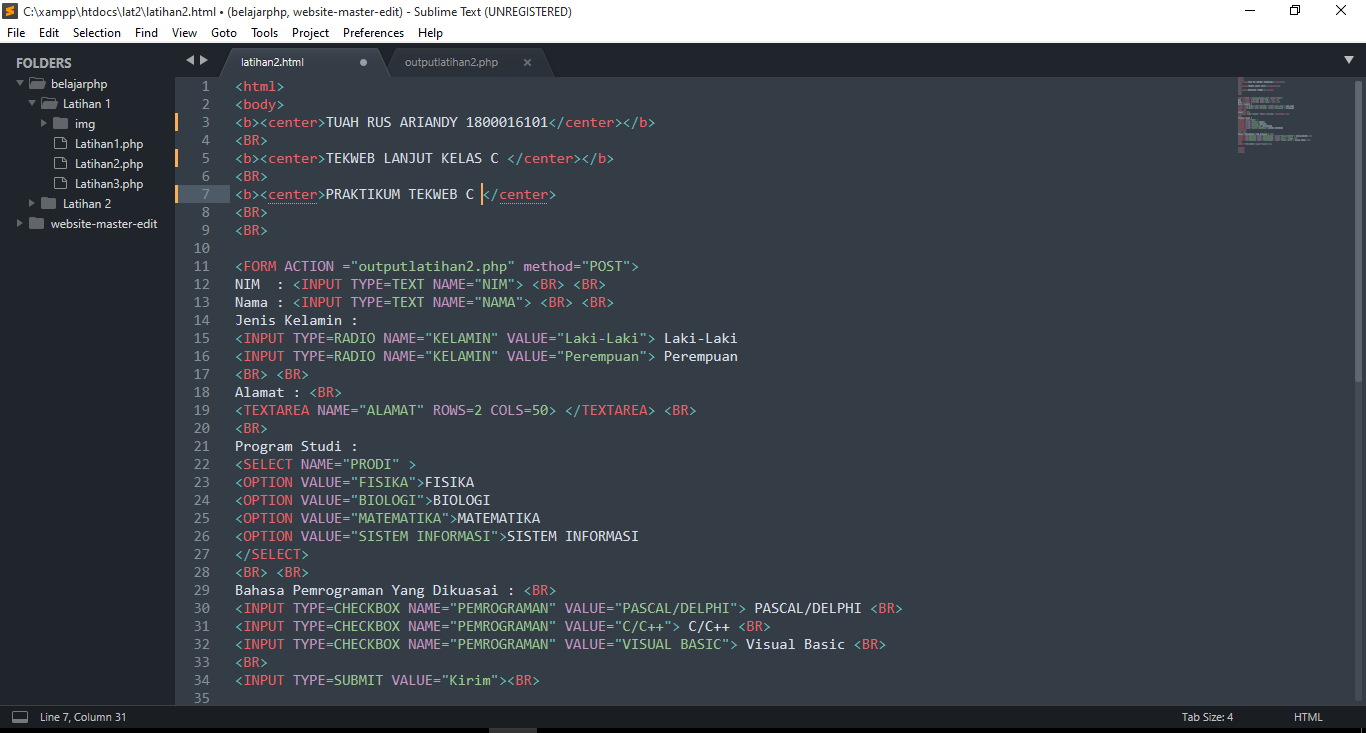Click the Latihan1.php file icon
The height and width of the screenshot is (733, 1366).
tap(62, 144)
